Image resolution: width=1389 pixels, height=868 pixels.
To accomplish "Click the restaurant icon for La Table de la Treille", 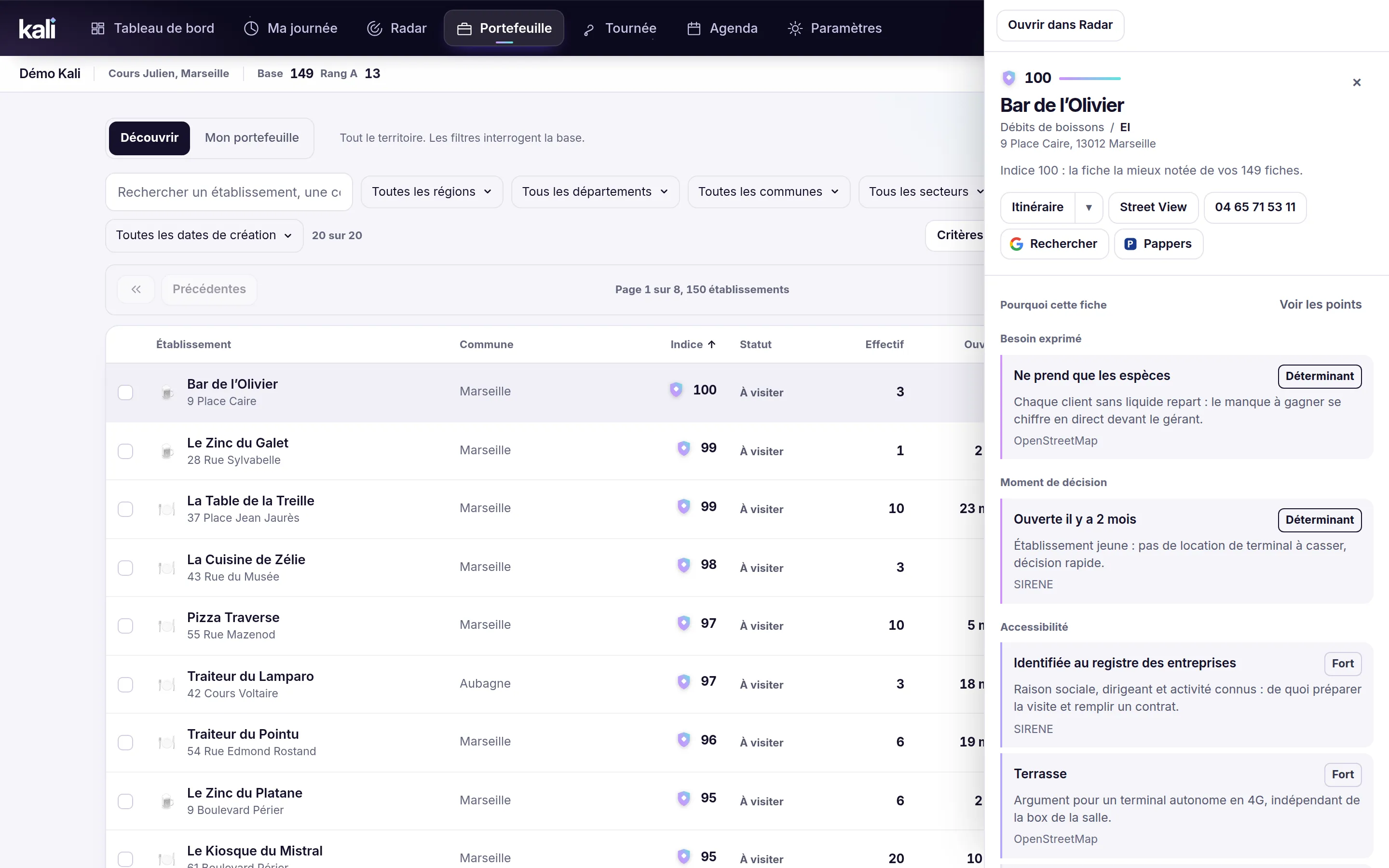I will [167, 509].
